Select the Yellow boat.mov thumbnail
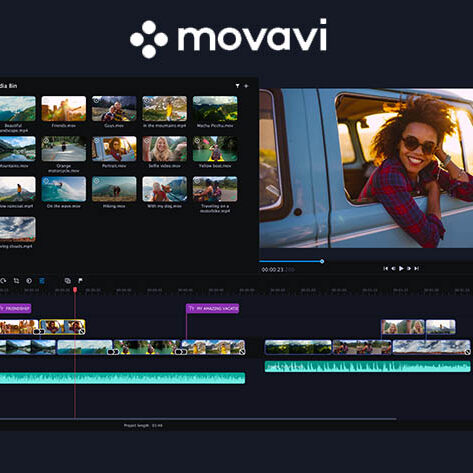This screenshot has height=473, width=473. 215,149
